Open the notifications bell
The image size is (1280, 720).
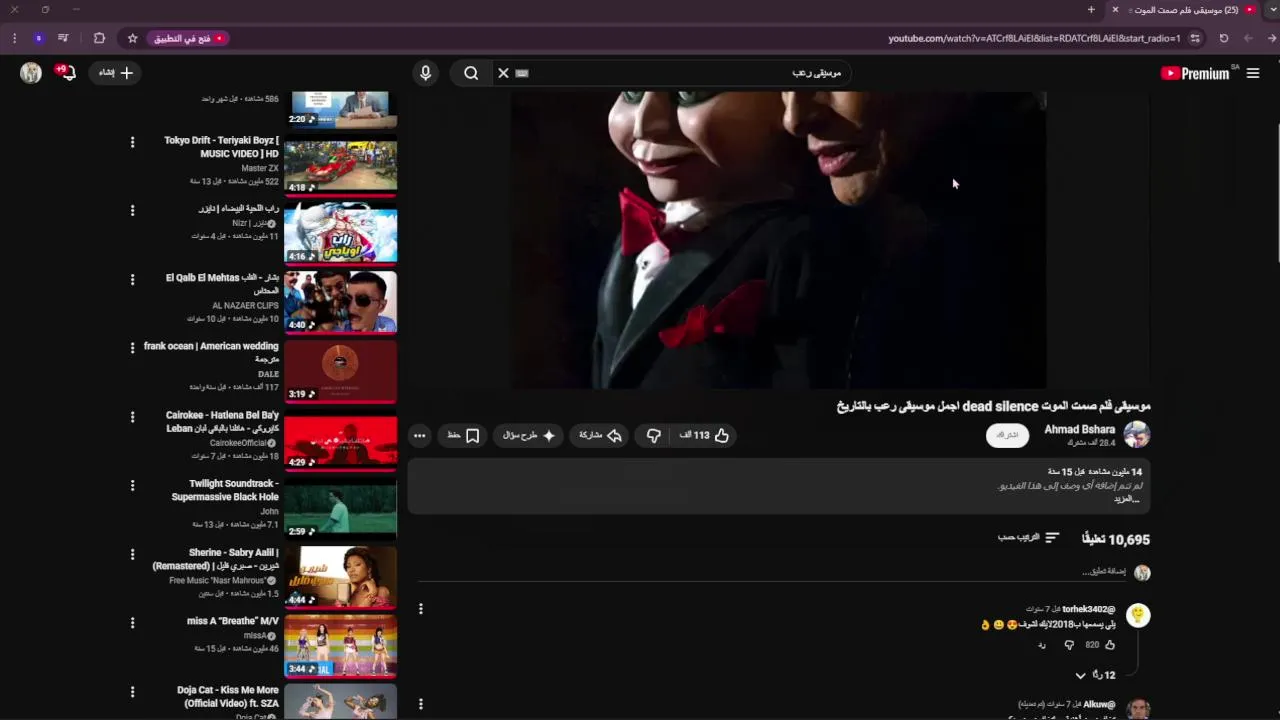coord(66,73)
